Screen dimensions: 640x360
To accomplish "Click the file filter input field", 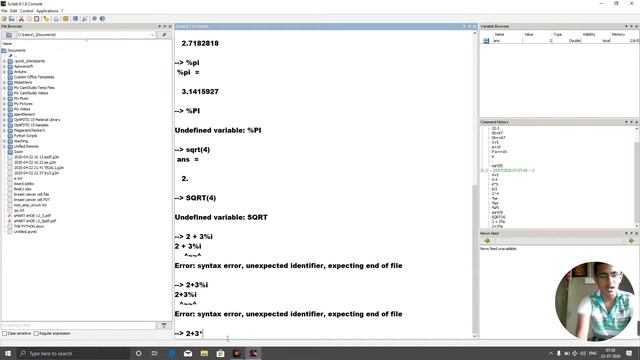I will (78, 325).
